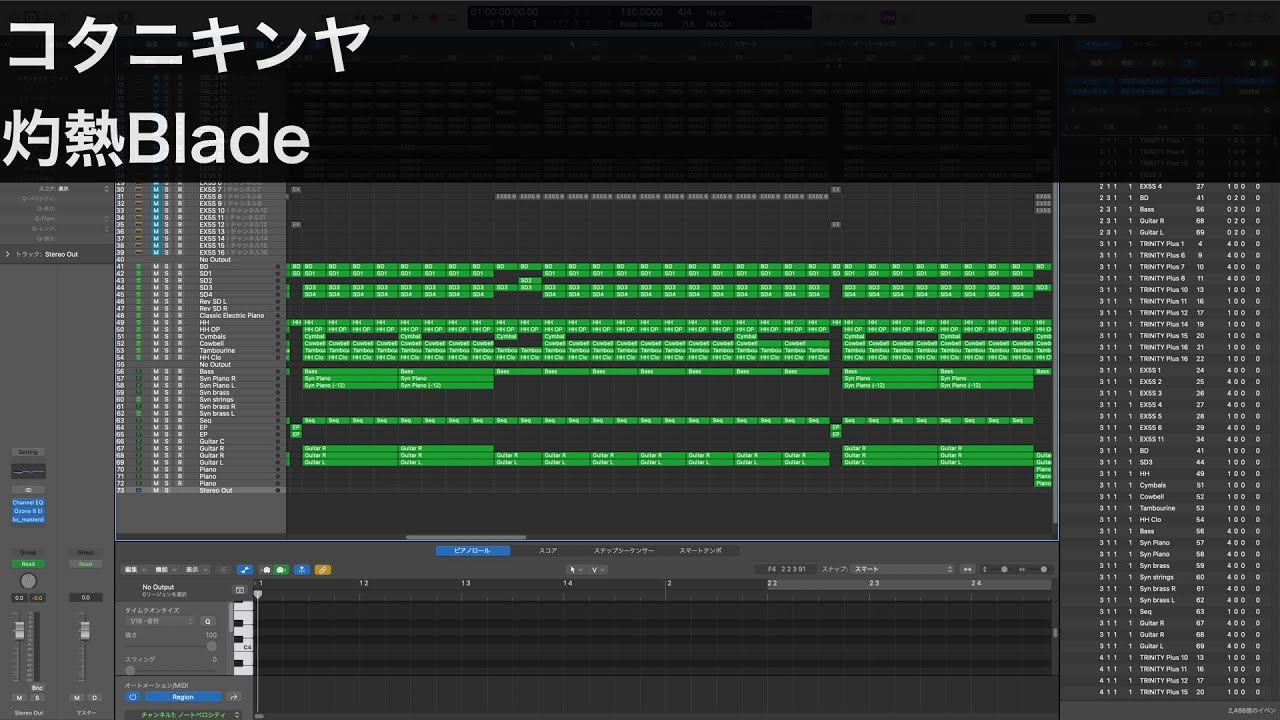This screenshot has width=1280, height=720.
Task: Open the 編集 menu in piano roll
Action: click(135, 569)
